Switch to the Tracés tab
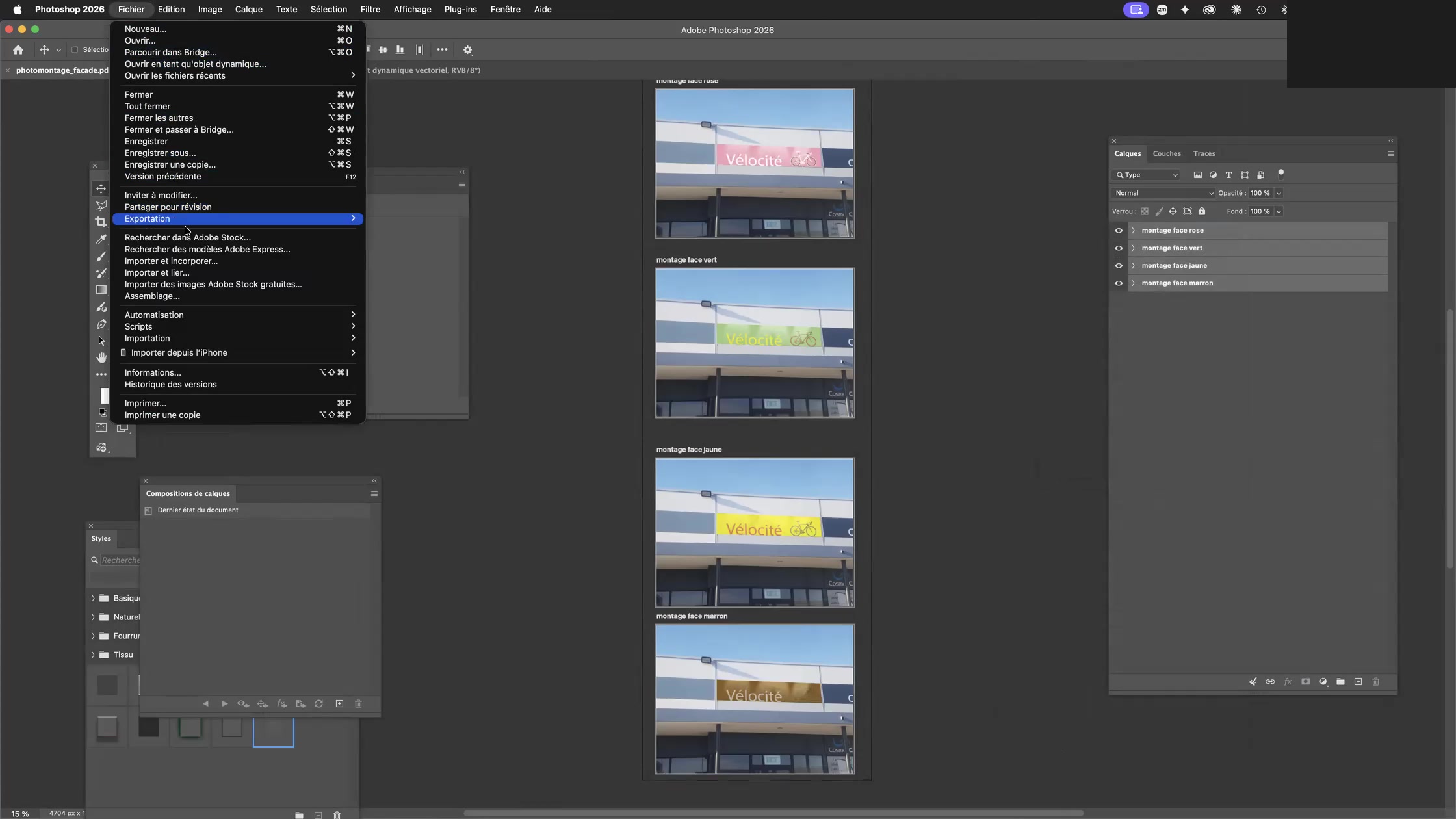Image resolution: width=1456 pixels, height=819 pixels. click(1204, 154)
